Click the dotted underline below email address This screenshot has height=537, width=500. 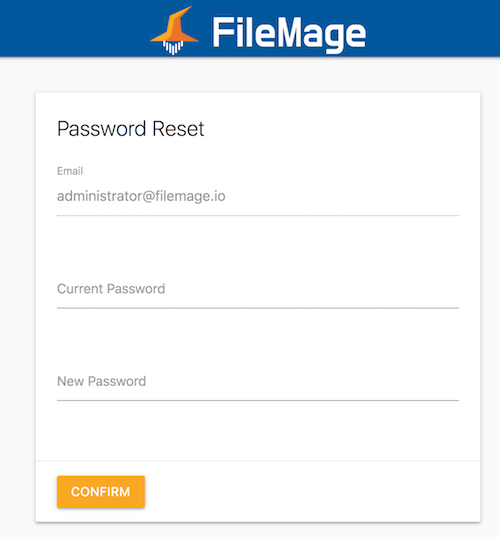[258, 215]
